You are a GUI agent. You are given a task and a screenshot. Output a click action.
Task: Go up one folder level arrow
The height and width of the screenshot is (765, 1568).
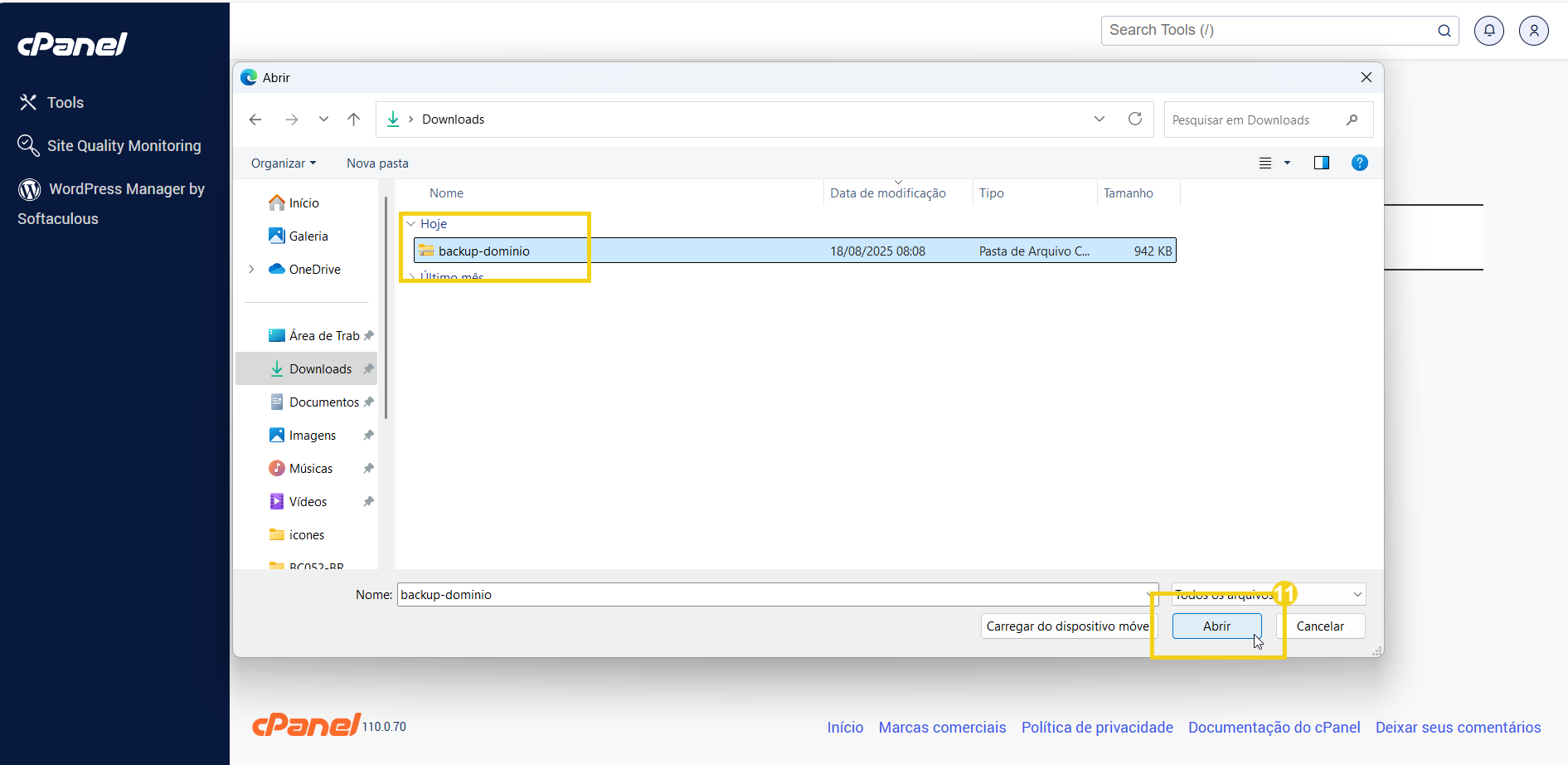point(353,119)
